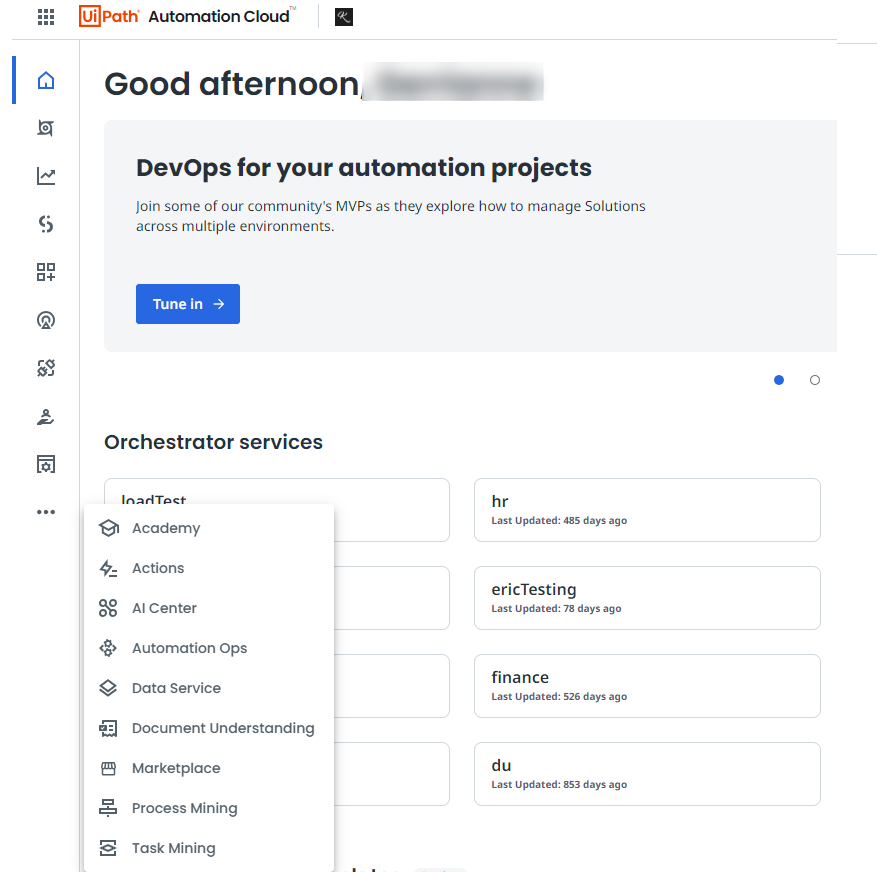This screenshot has width=877, height=872.
Task: Open the line-chart Insights sidebar icon
Action: 46,176
